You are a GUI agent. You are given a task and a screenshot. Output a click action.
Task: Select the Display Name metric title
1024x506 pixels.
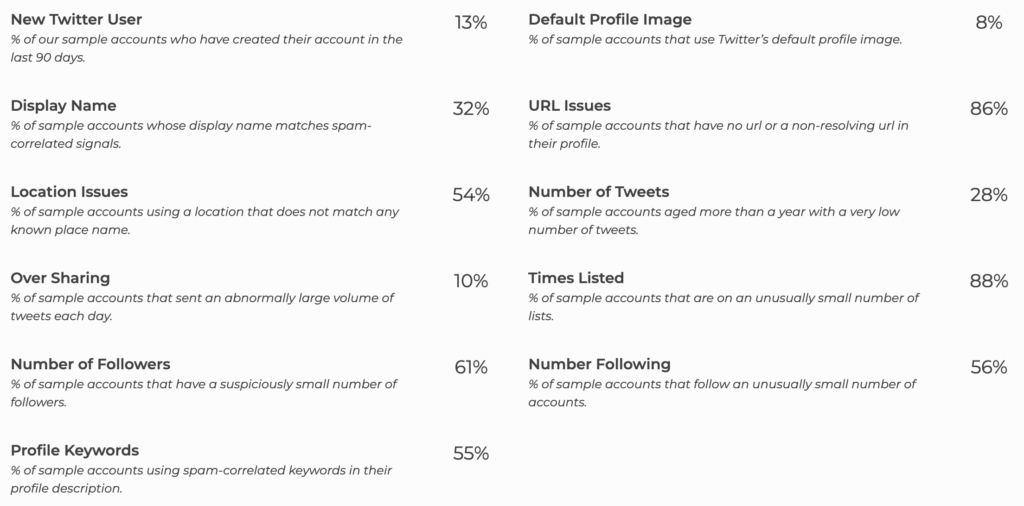(63, 106)
